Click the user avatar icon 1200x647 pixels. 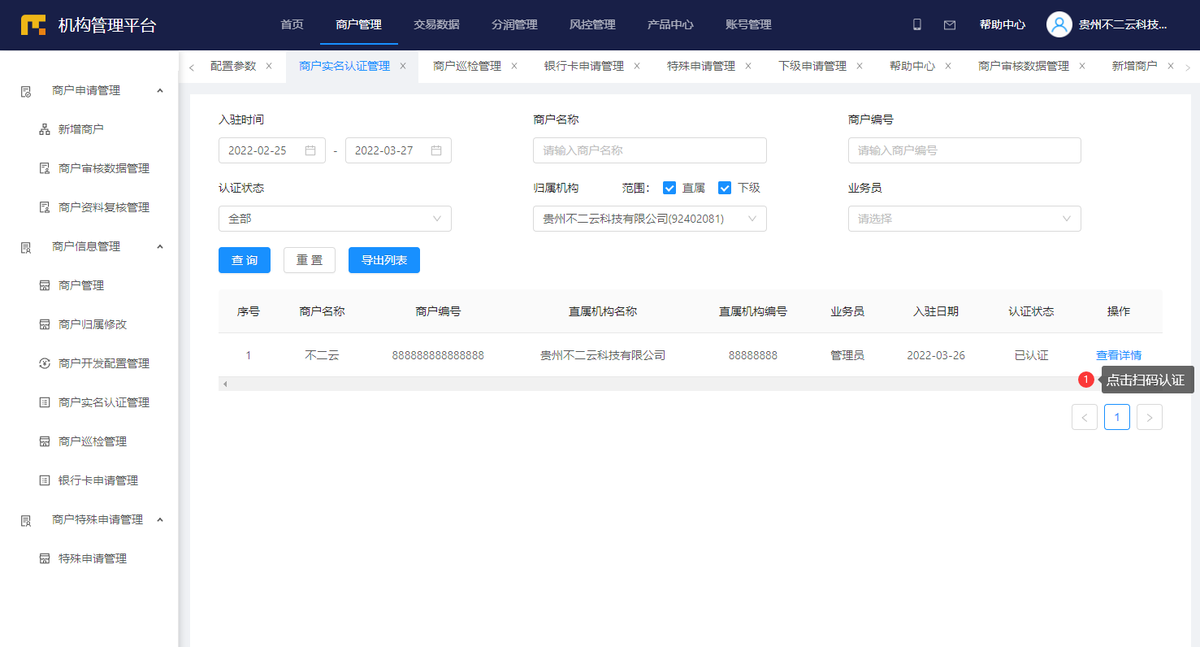(x=1059, y=24)
